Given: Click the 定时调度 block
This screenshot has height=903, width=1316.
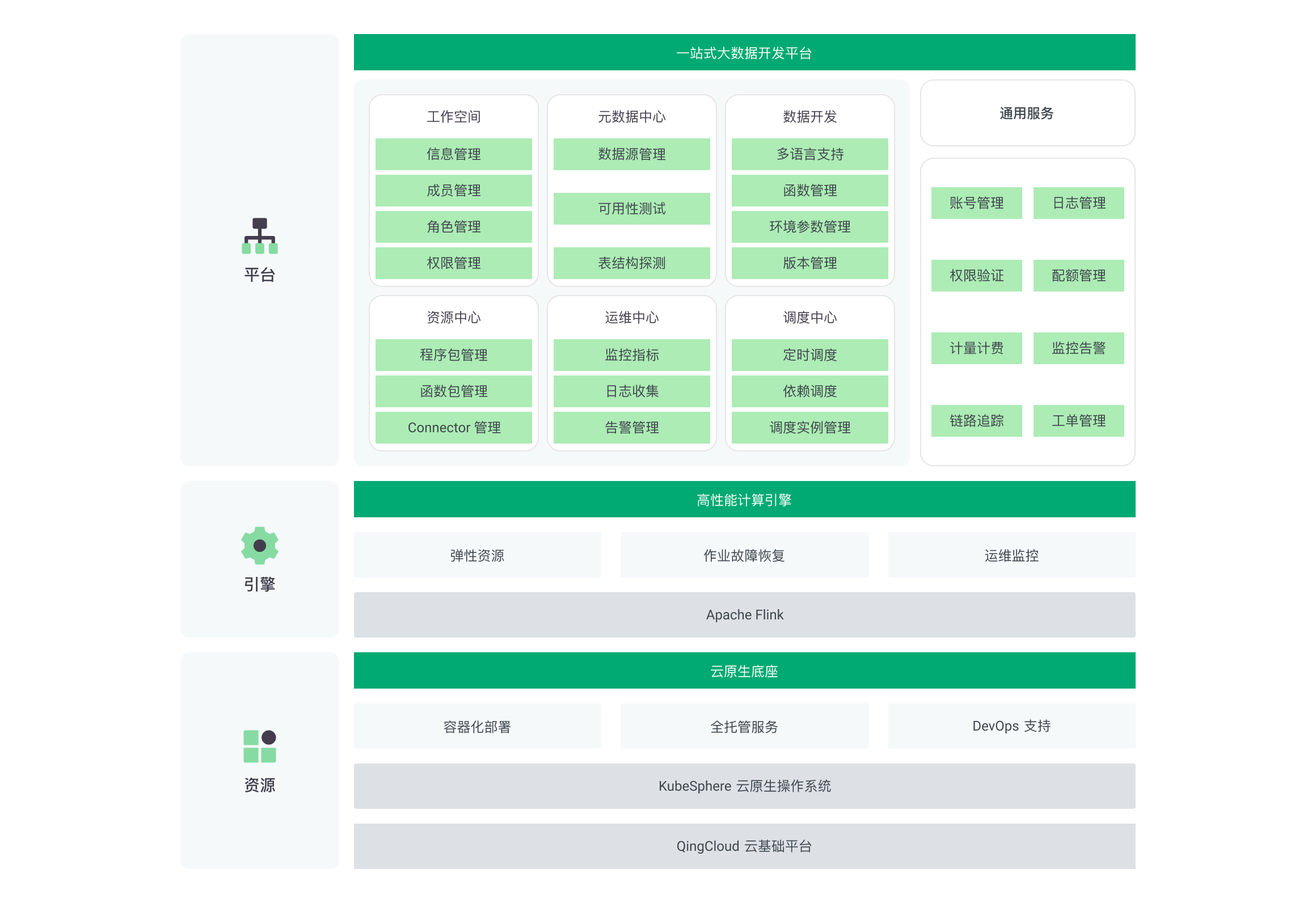Looking at the screenshot, I should [x=810, y=355].
